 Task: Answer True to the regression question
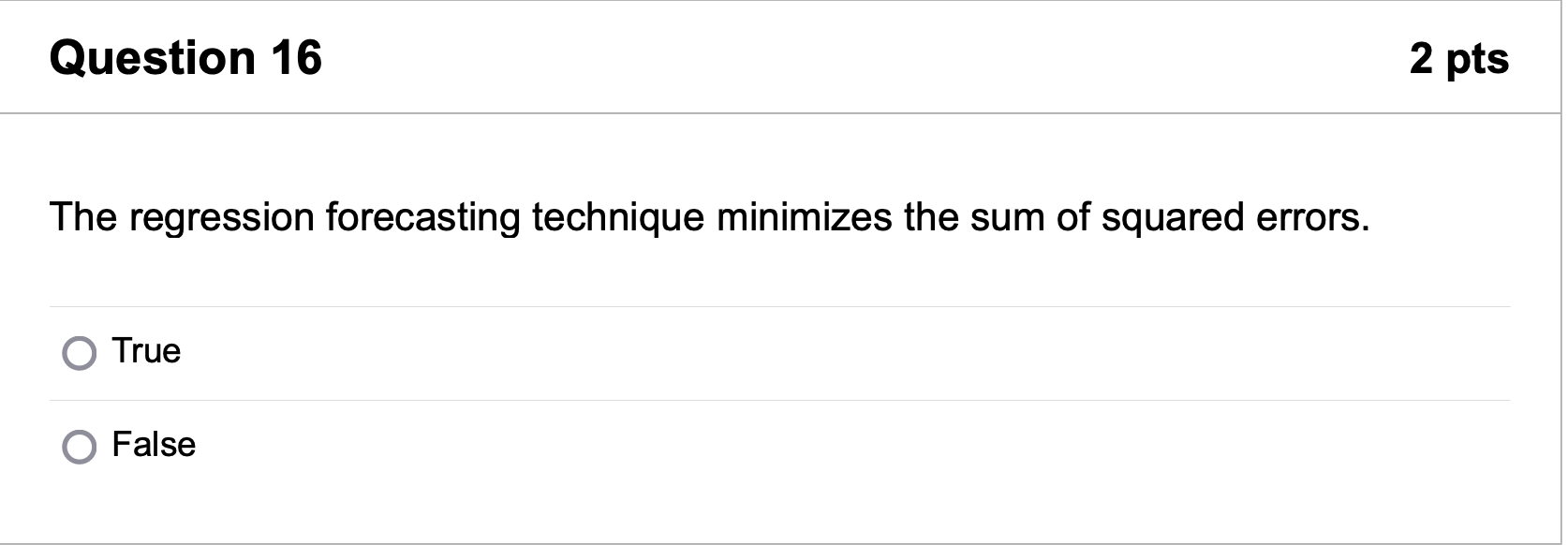coord(80,352)
